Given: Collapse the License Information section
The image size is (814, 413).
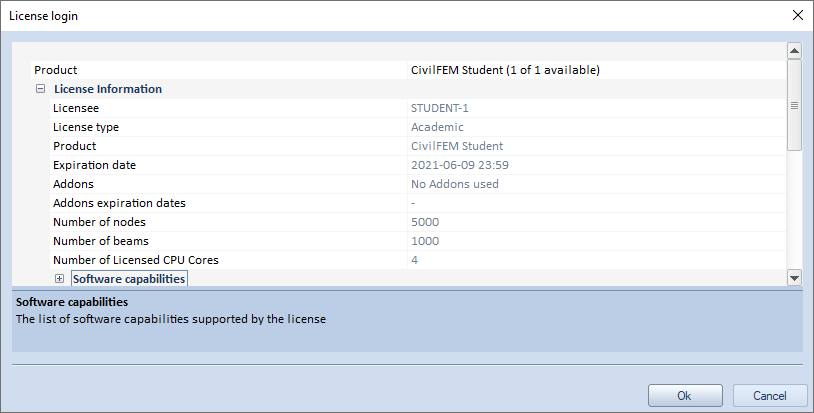Looking at the screenshot, I should 41,89.
